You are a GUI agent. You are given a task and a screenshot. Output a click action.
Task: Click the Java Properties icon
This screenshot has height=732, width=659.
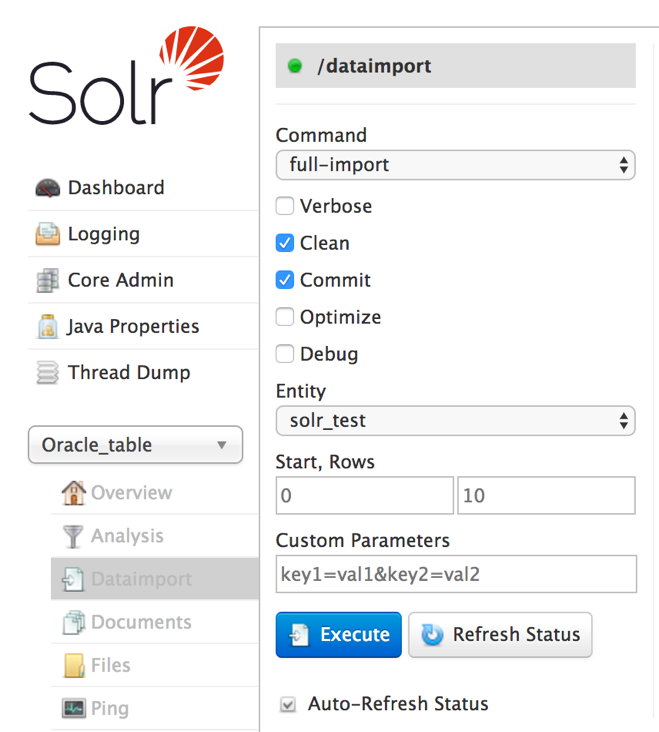(x=47, y=327)
